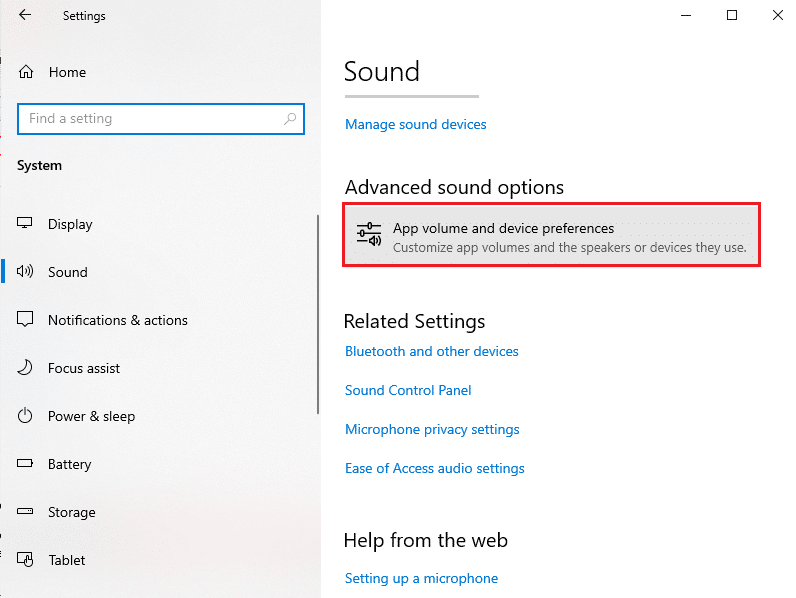The image size is (796, 598).
Task: Launch the Sound Control Panel link
Action: tap(408, 391)
